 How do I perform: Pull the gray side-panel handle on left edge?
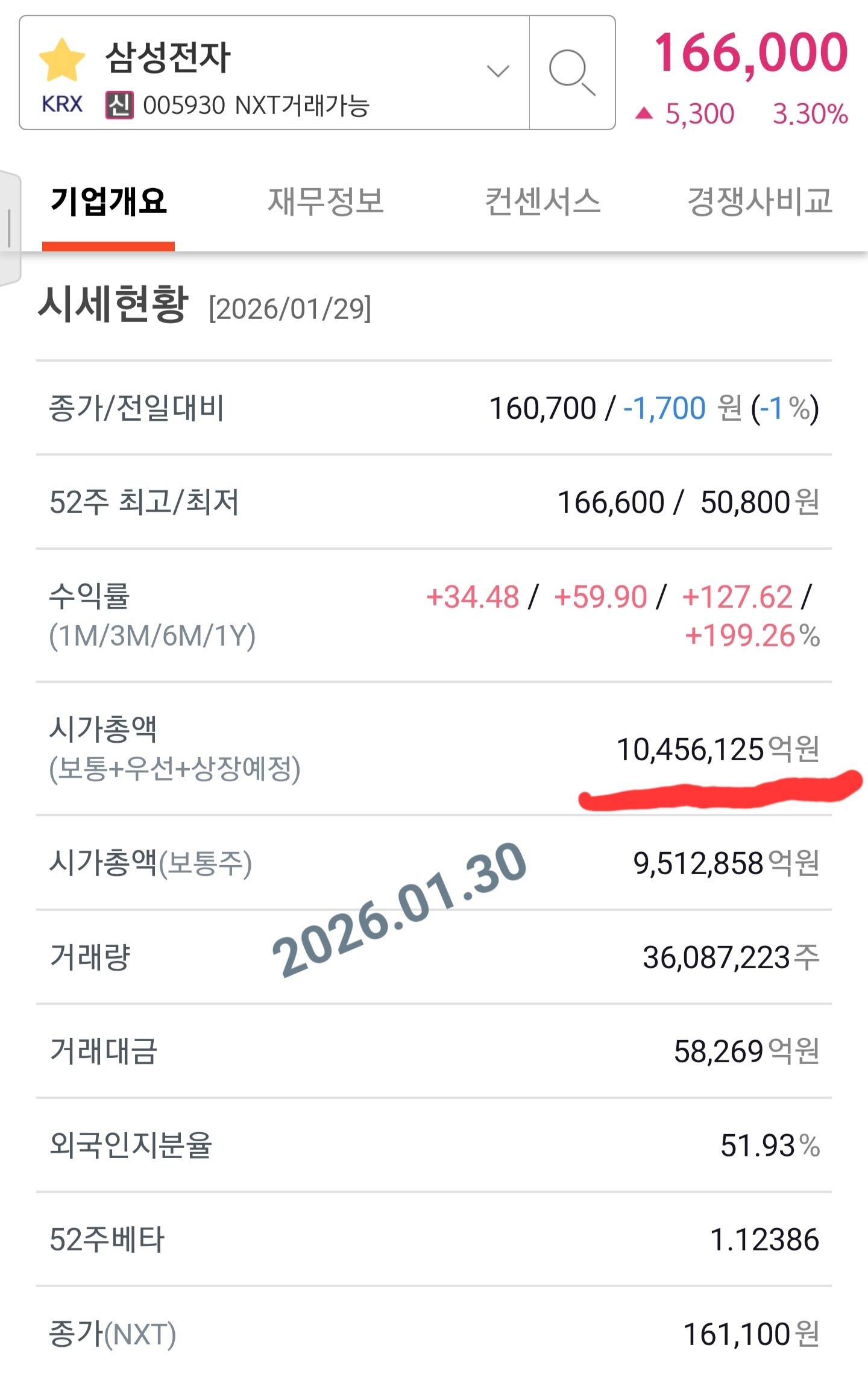click(x=10, y=228)
